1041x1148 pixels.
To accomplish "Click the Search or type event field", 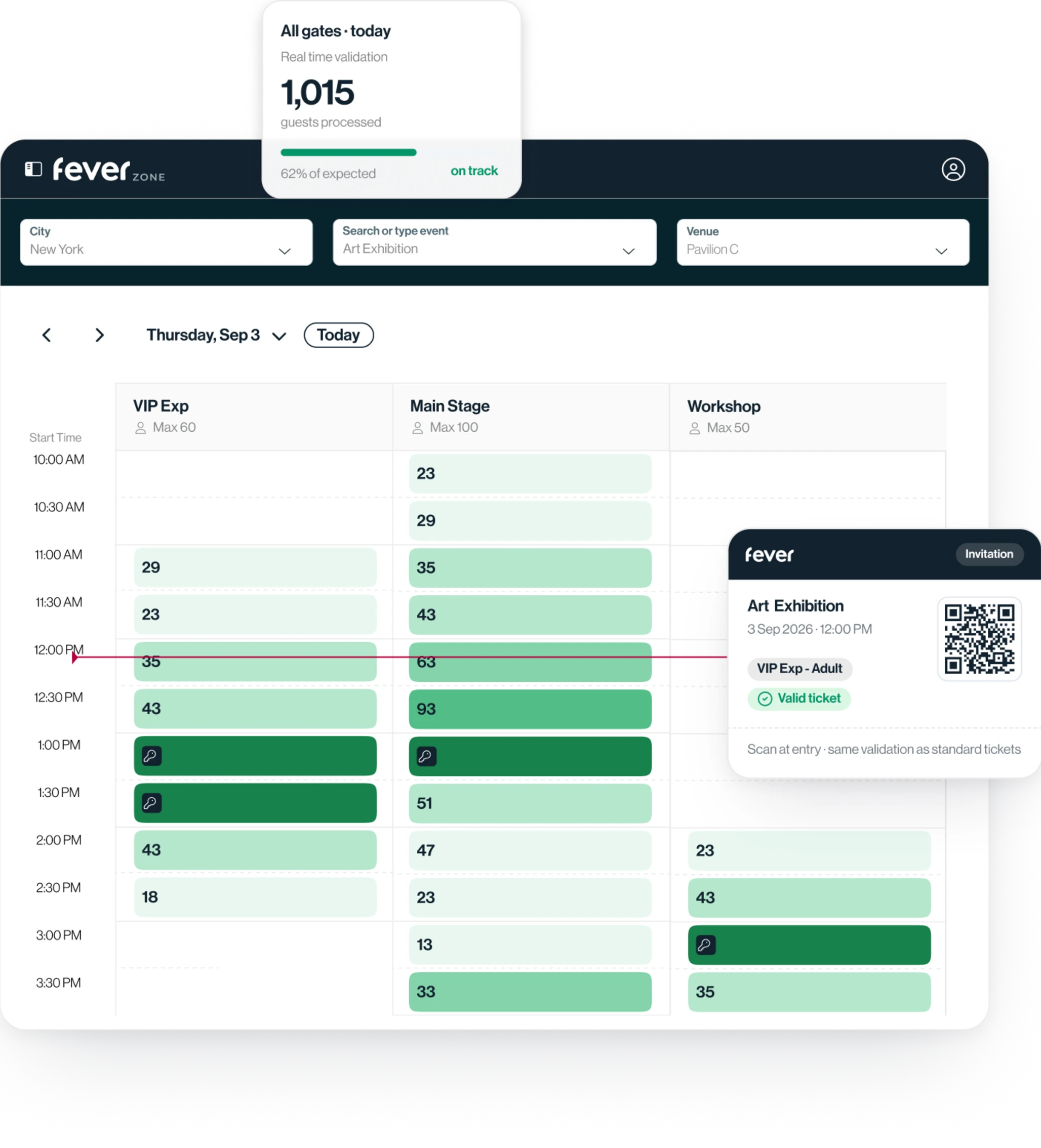I will [494, 242].
